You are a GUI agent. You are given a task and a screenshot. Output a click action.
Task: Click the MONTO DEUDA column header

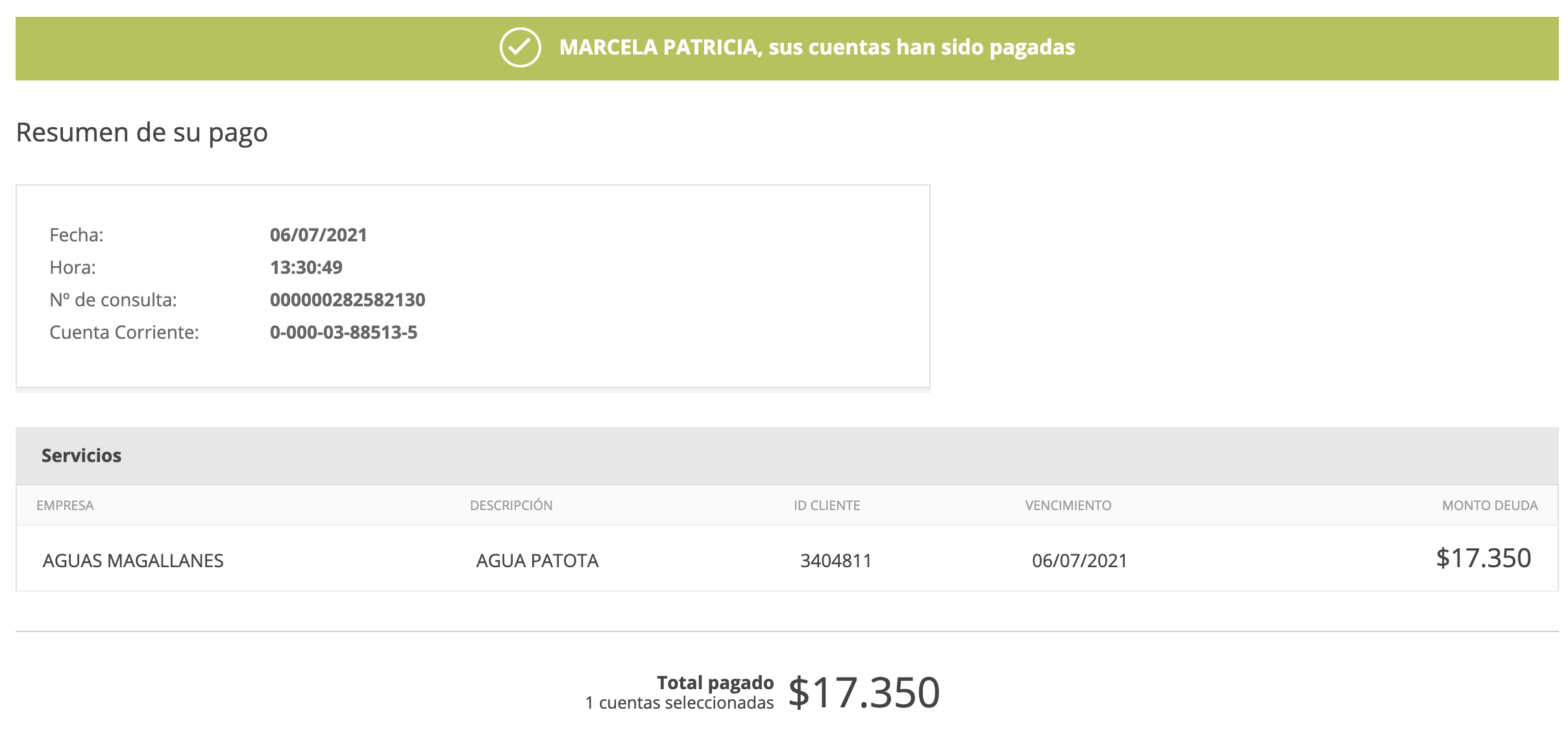[1489, 506]
